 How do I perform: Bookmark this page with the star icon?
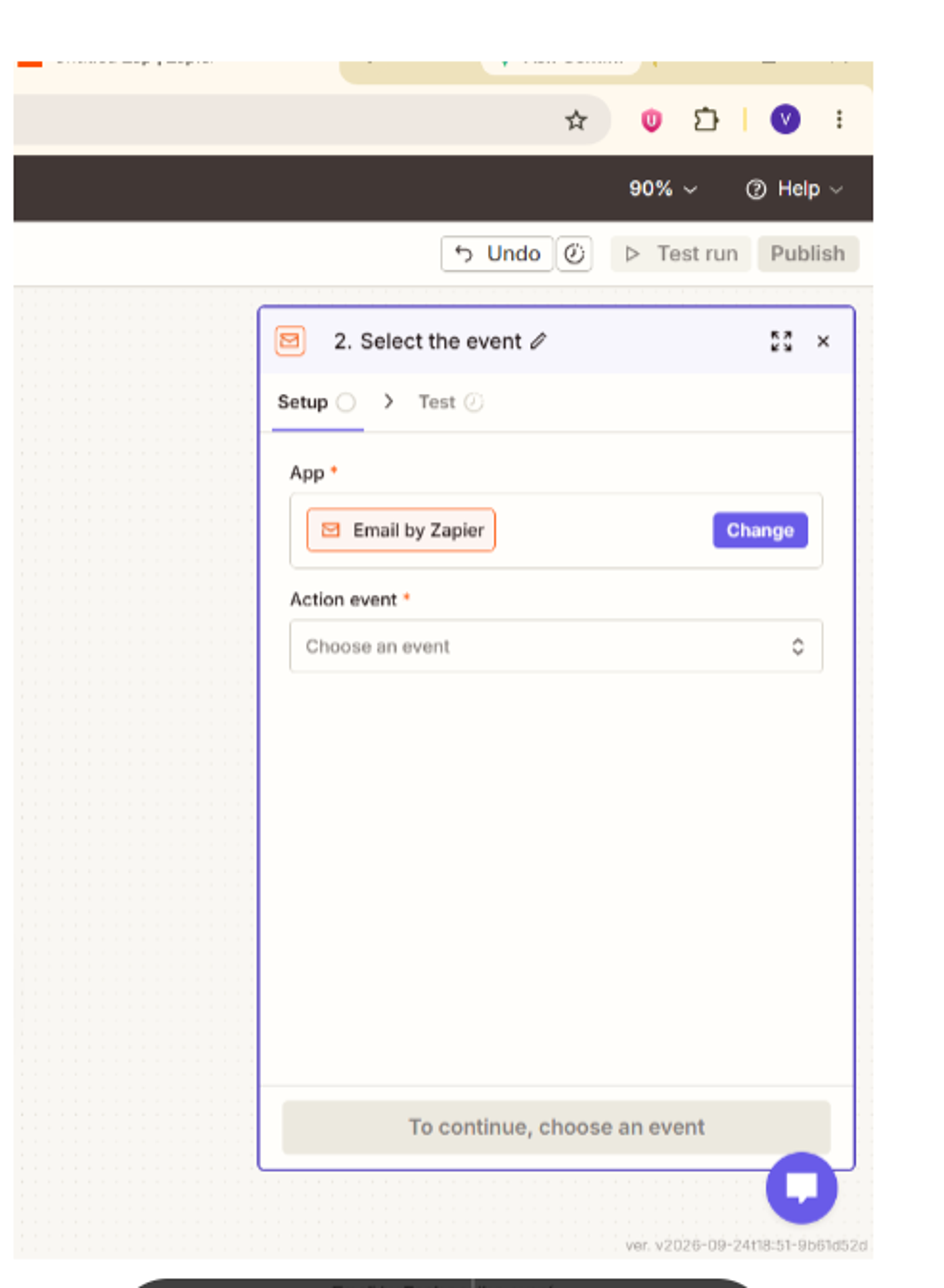(x=575, y=120)
